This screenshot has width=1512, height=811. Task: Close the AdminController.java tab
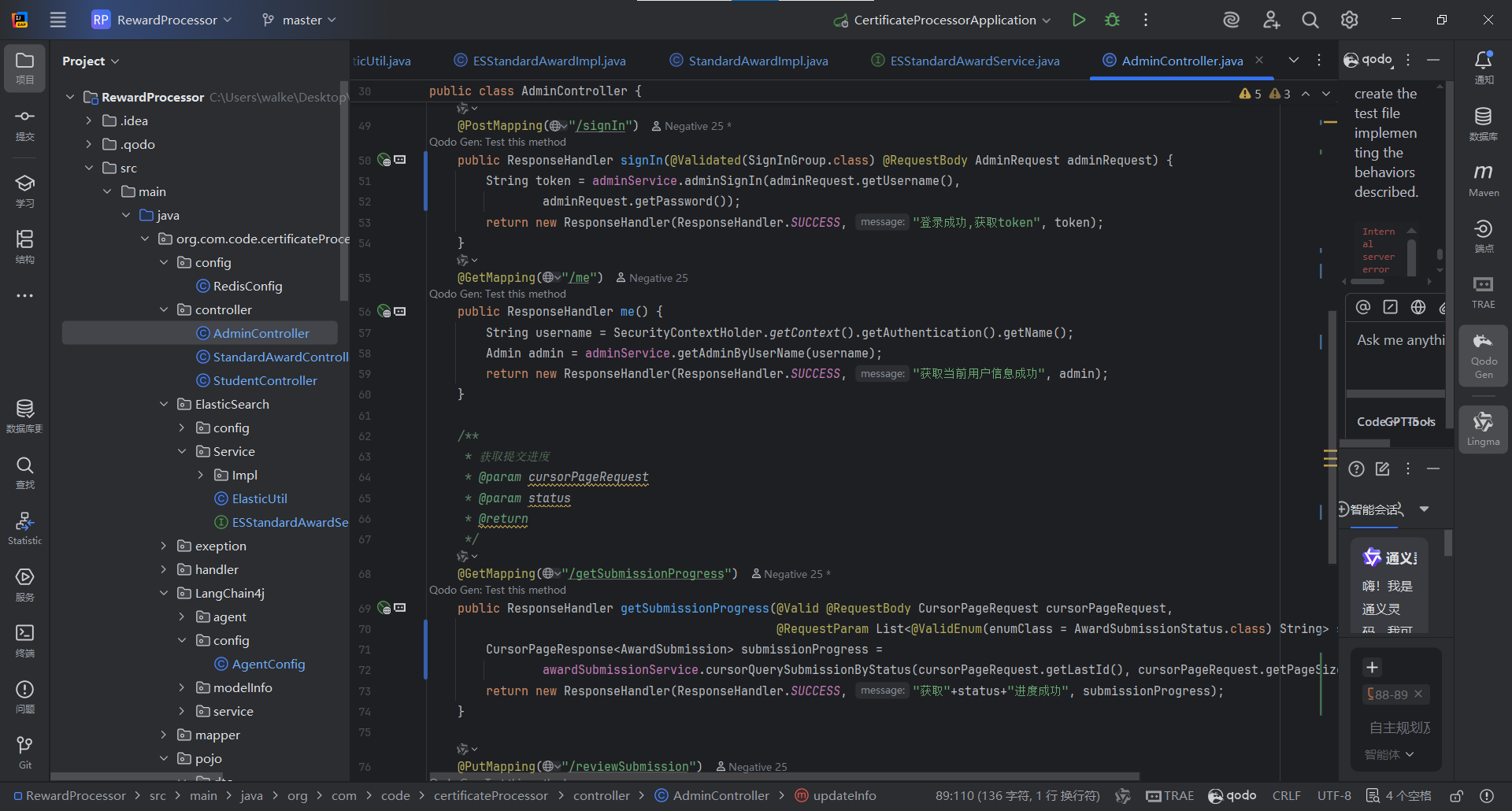click(x=1259, y=61)
